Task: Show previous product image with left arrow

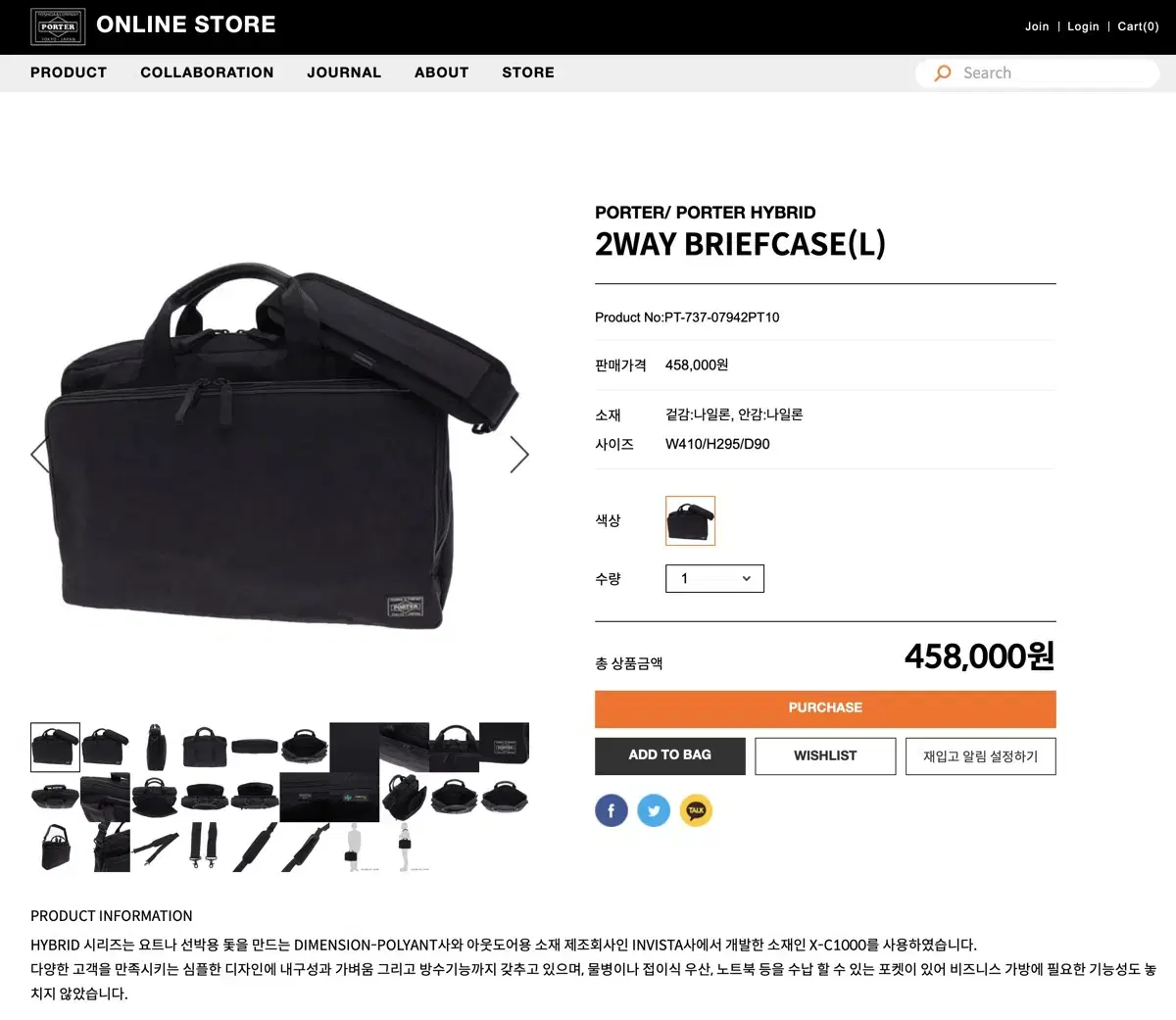Action: (x=40, y=454)
